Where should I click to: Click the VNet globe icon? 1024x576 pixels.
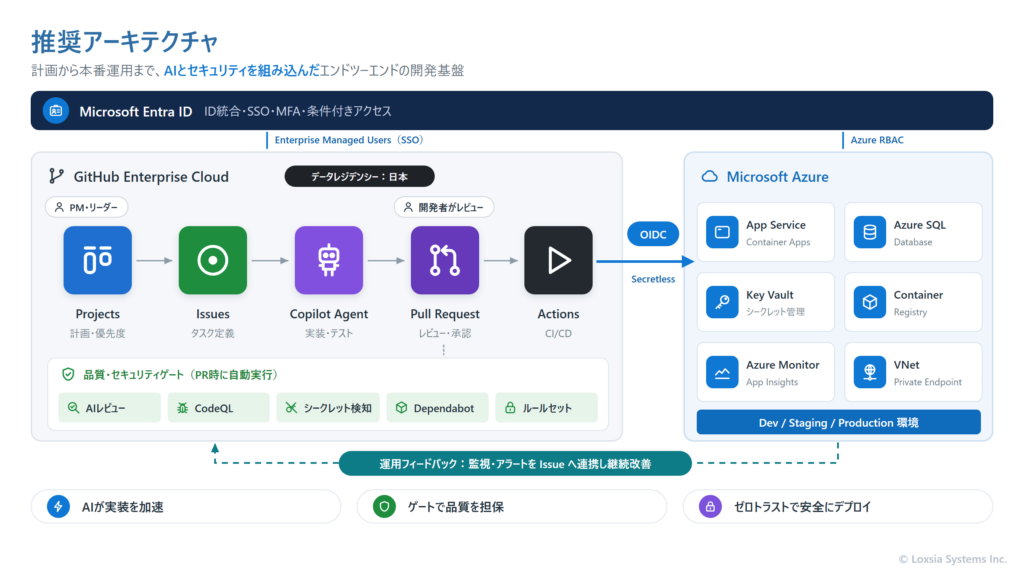(x=870, y=372)
